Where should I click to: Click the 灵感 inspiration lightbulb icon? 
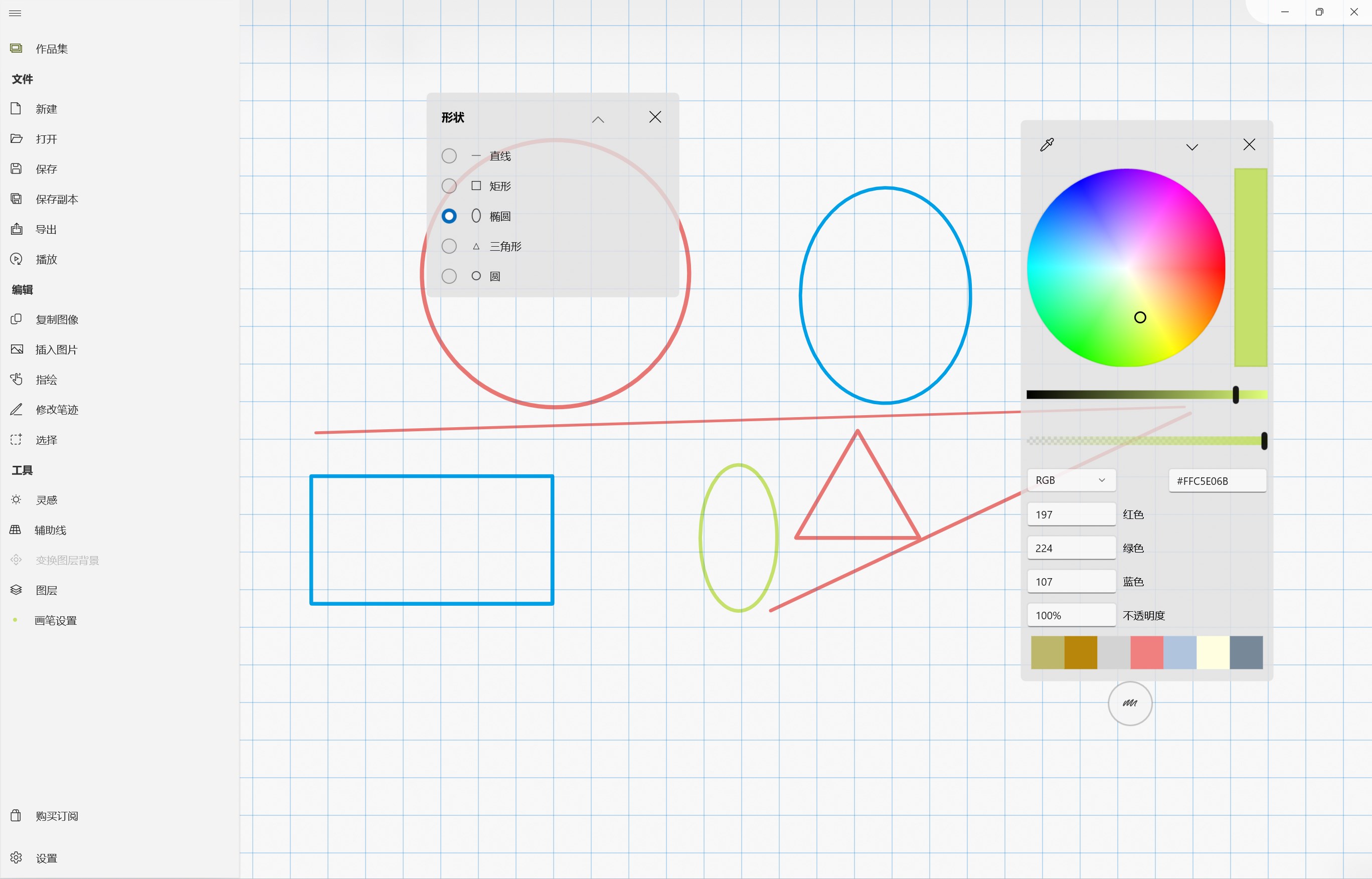point(16,499)
